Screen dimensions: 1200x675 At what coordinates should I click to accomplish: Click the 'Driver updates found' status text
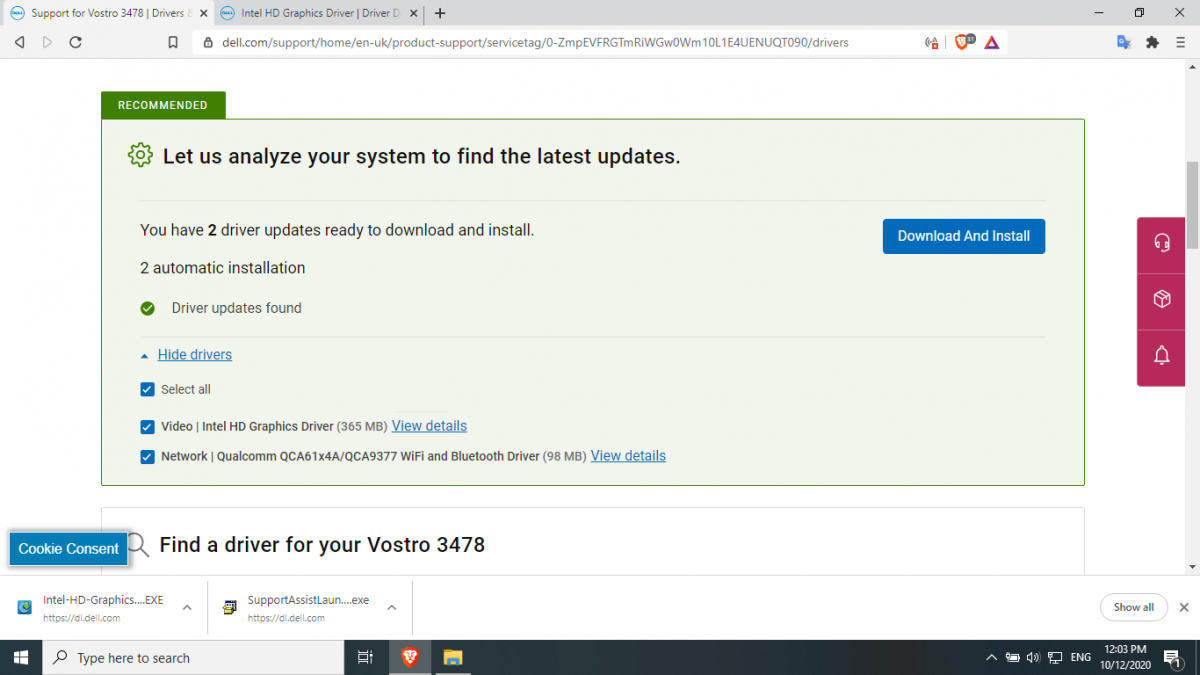point(236,308)
